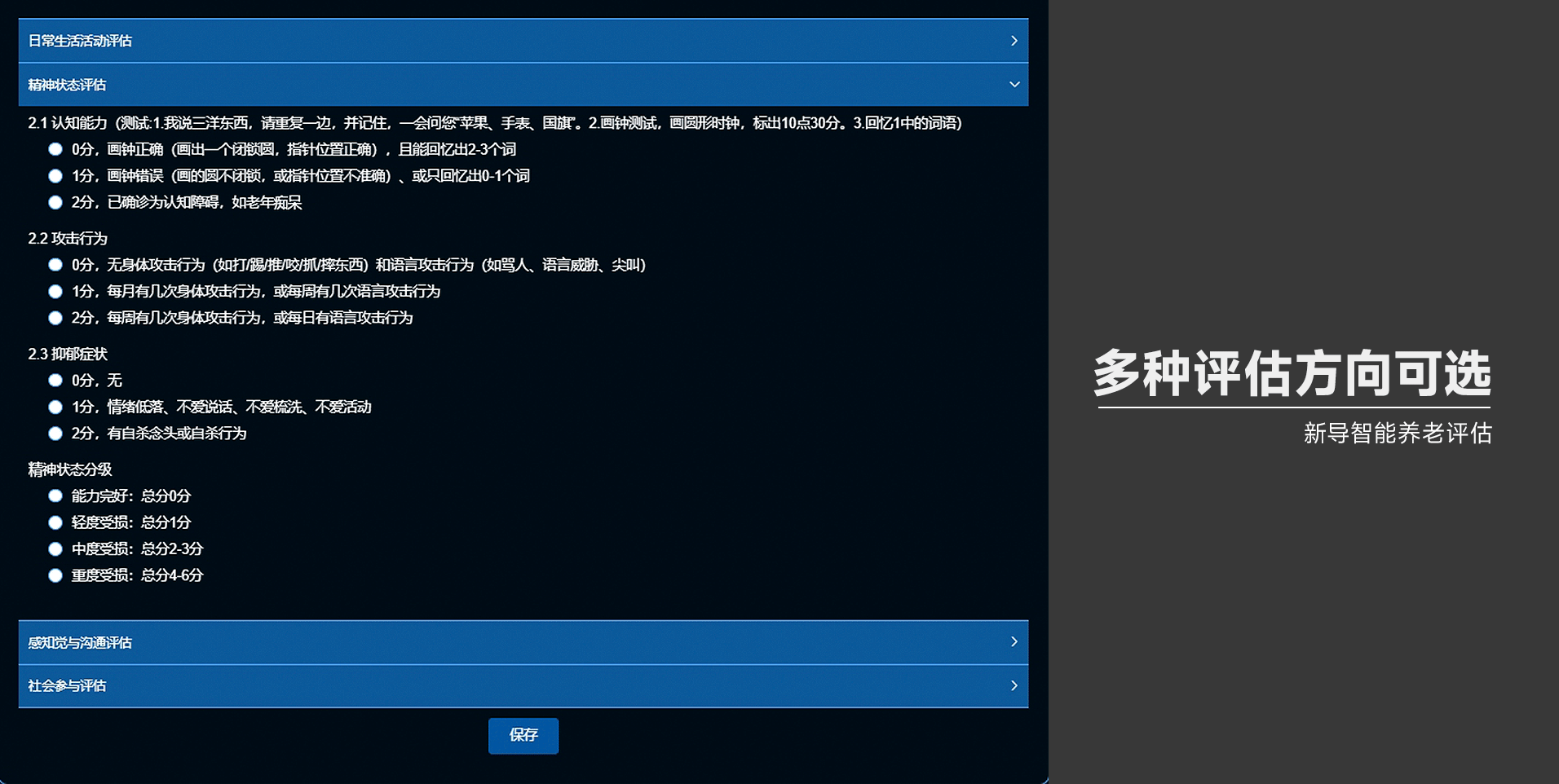The width and height of the screenshot is (1559, 784).
Task: Click the 保存 button
Action: 523,736
